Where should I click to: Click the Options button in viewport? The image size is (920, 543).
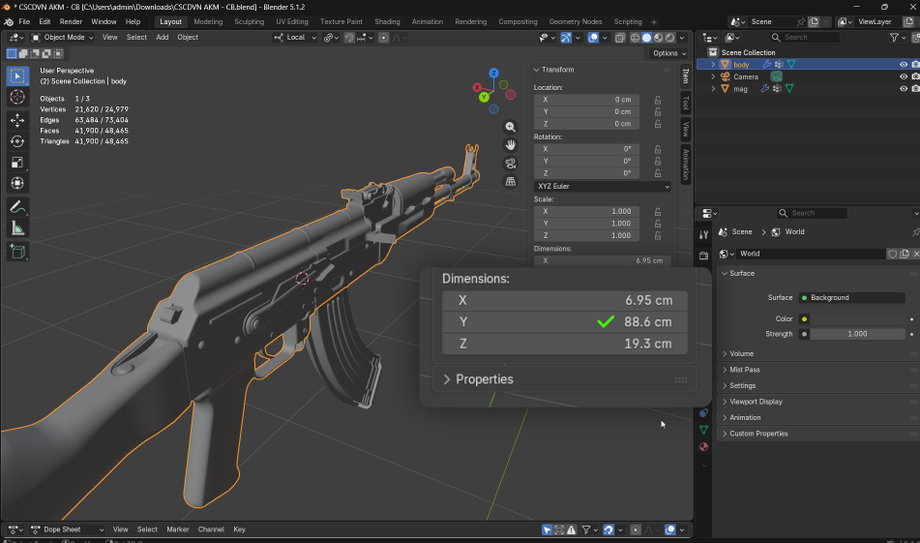point(669,53)
